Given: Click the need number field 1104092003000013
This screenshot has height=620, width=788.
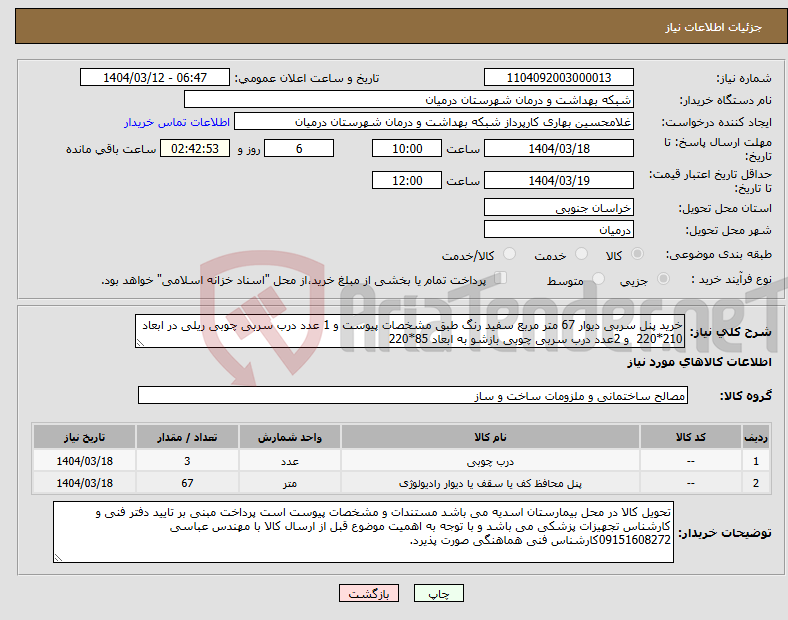Looking at the screenshot, I should pos(558,77).
